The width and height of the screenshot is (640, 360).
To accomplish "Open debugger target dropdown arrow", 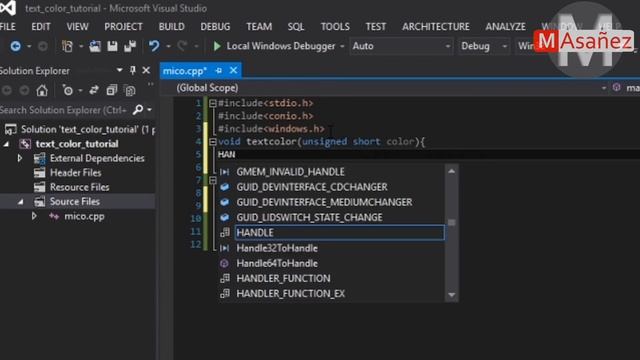I will (342, 47).
